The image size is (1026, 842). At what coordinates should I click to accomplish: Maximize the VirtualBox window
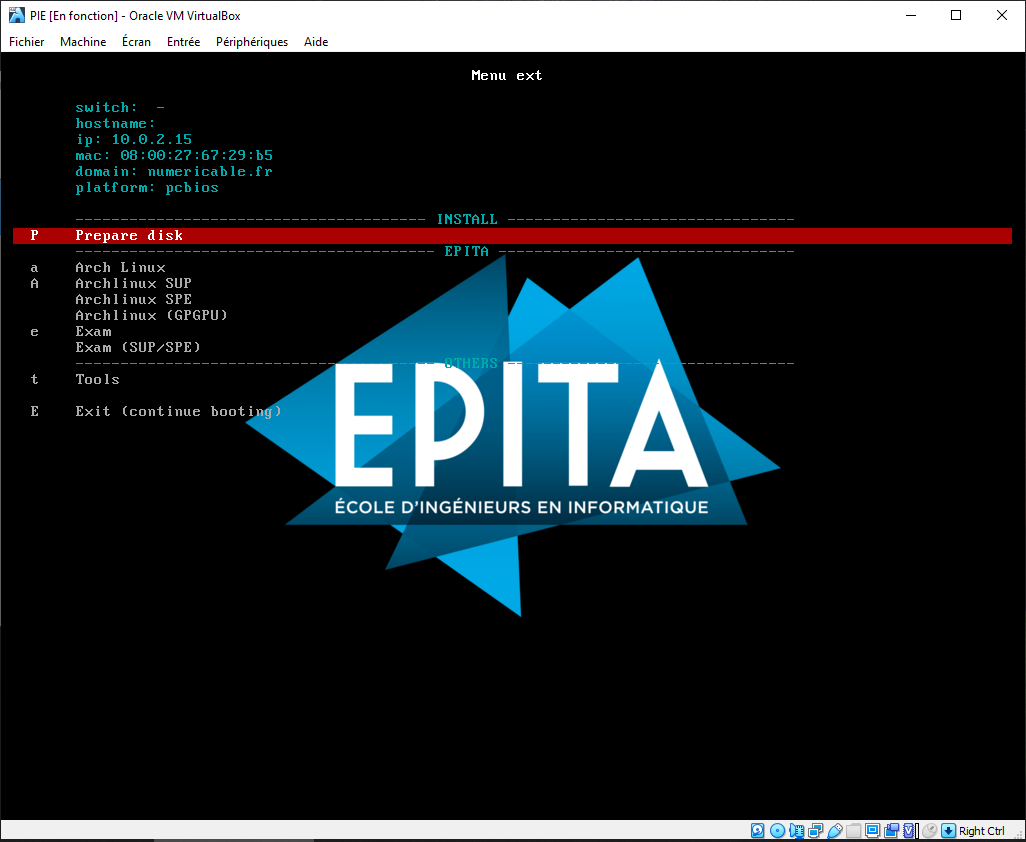coord(956,15)
